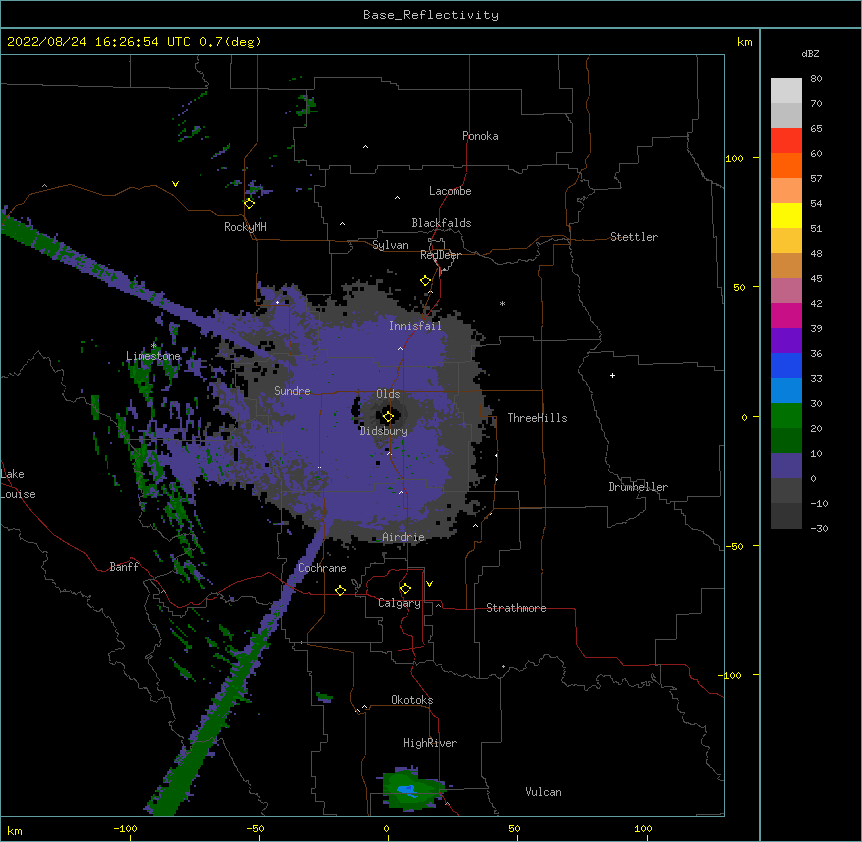Click the Ponoka city label
Viewport: 862px width, 842px height.
(x=480, y=136)
